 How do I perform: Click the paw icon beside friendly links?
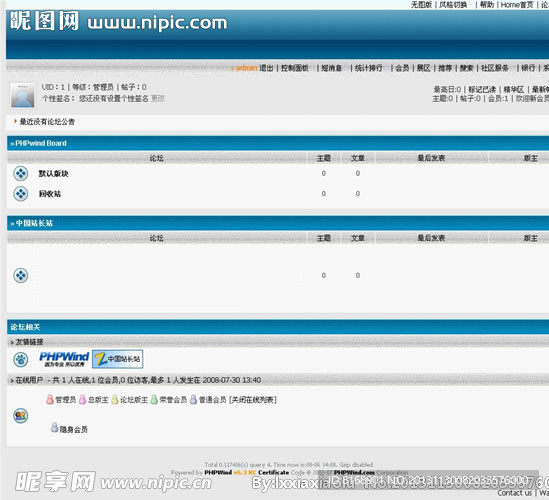[x=21, y=359]
